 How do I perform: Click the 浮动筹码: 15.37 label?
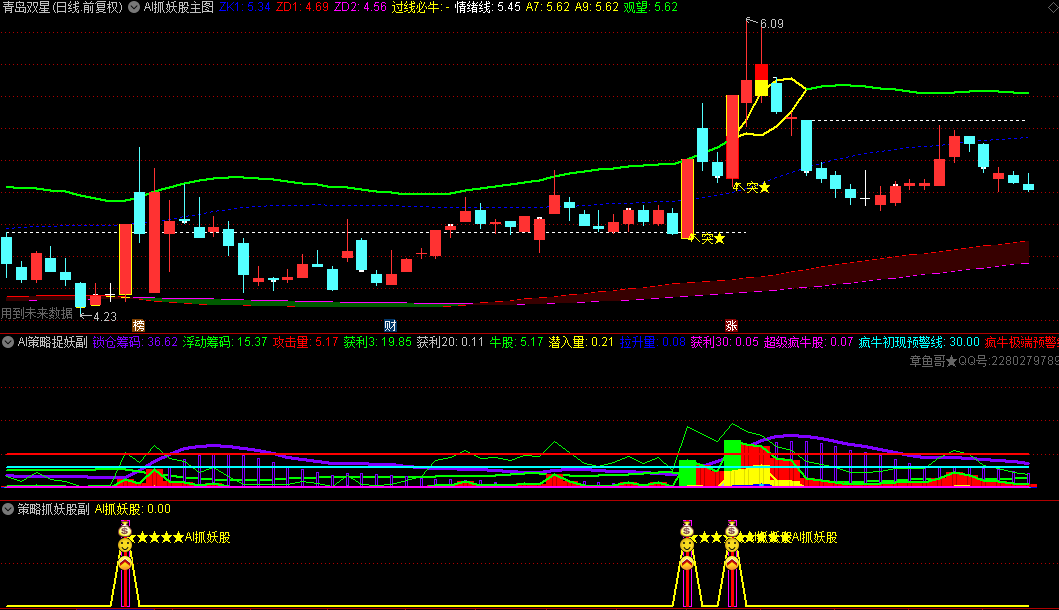(x=225, y=342)
